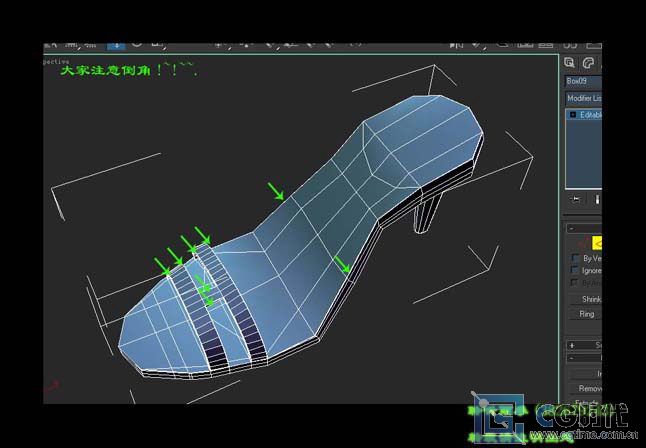Collapse the Edit Edges minus rollout
Image resolution: width=646 pixels, height=448 pixels.
pos(584,358)
